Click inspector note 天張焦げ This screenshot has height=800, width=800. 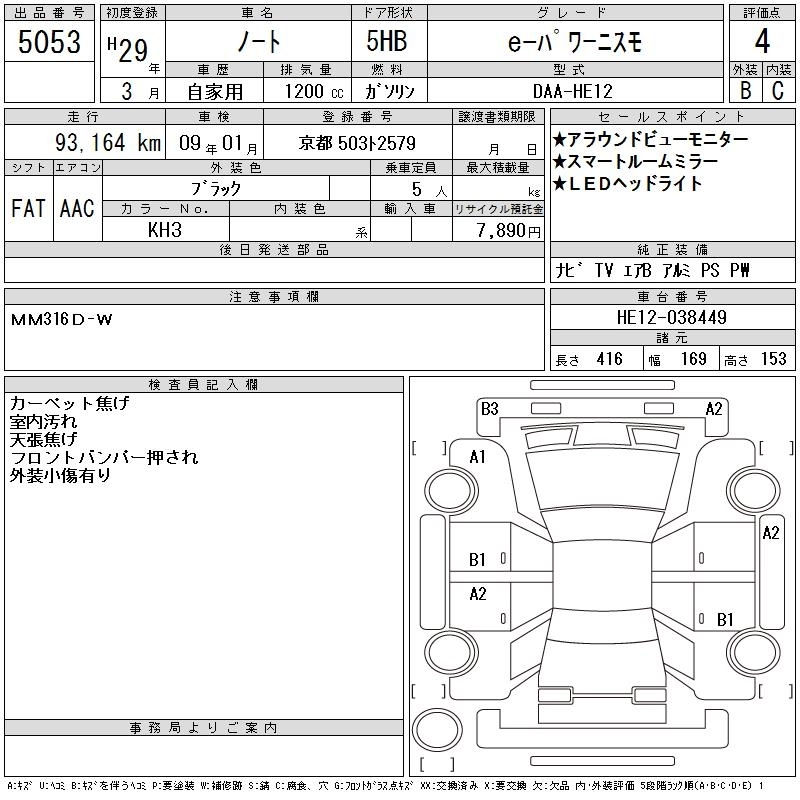click(x=43, y=440)
